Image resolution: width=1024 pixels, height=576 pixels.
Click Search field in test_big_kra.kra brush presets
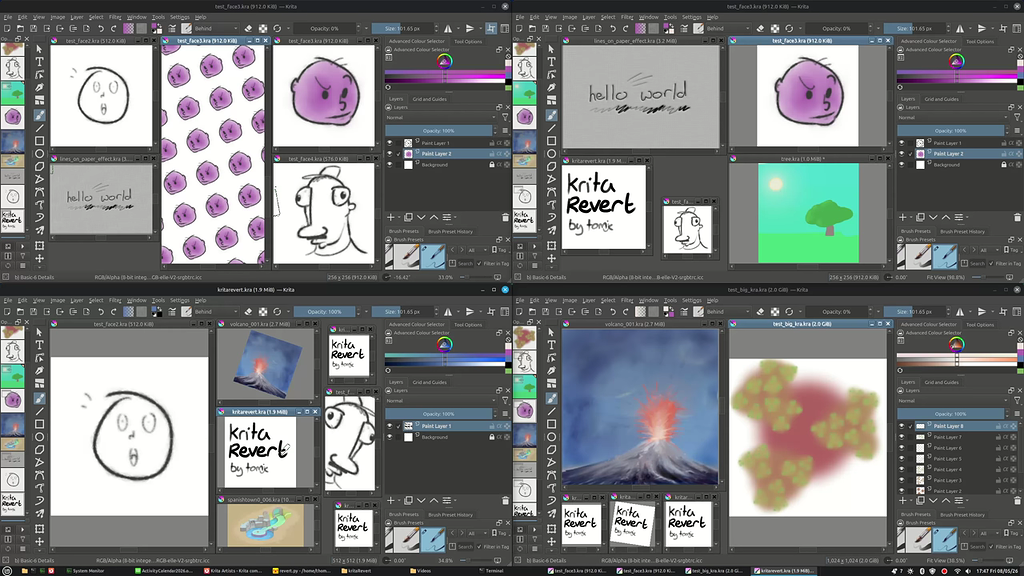[978, 547]
